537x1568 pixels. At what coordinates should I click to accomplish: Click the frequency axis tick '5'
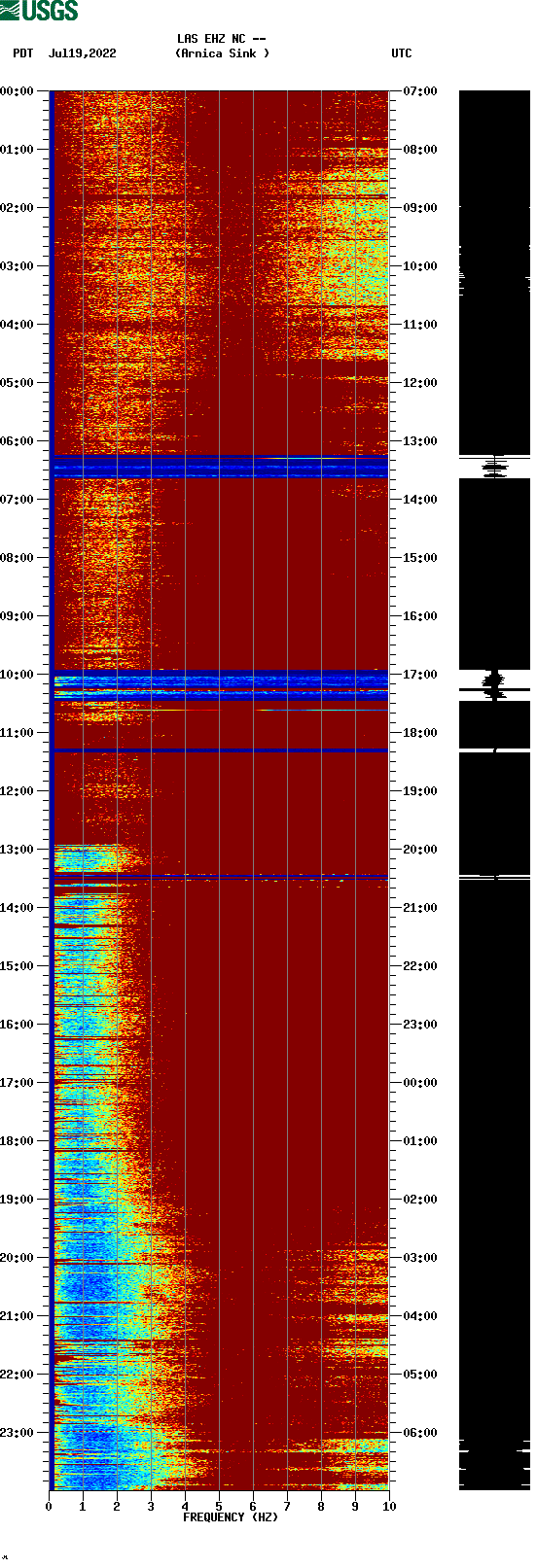coord(219,1507)
